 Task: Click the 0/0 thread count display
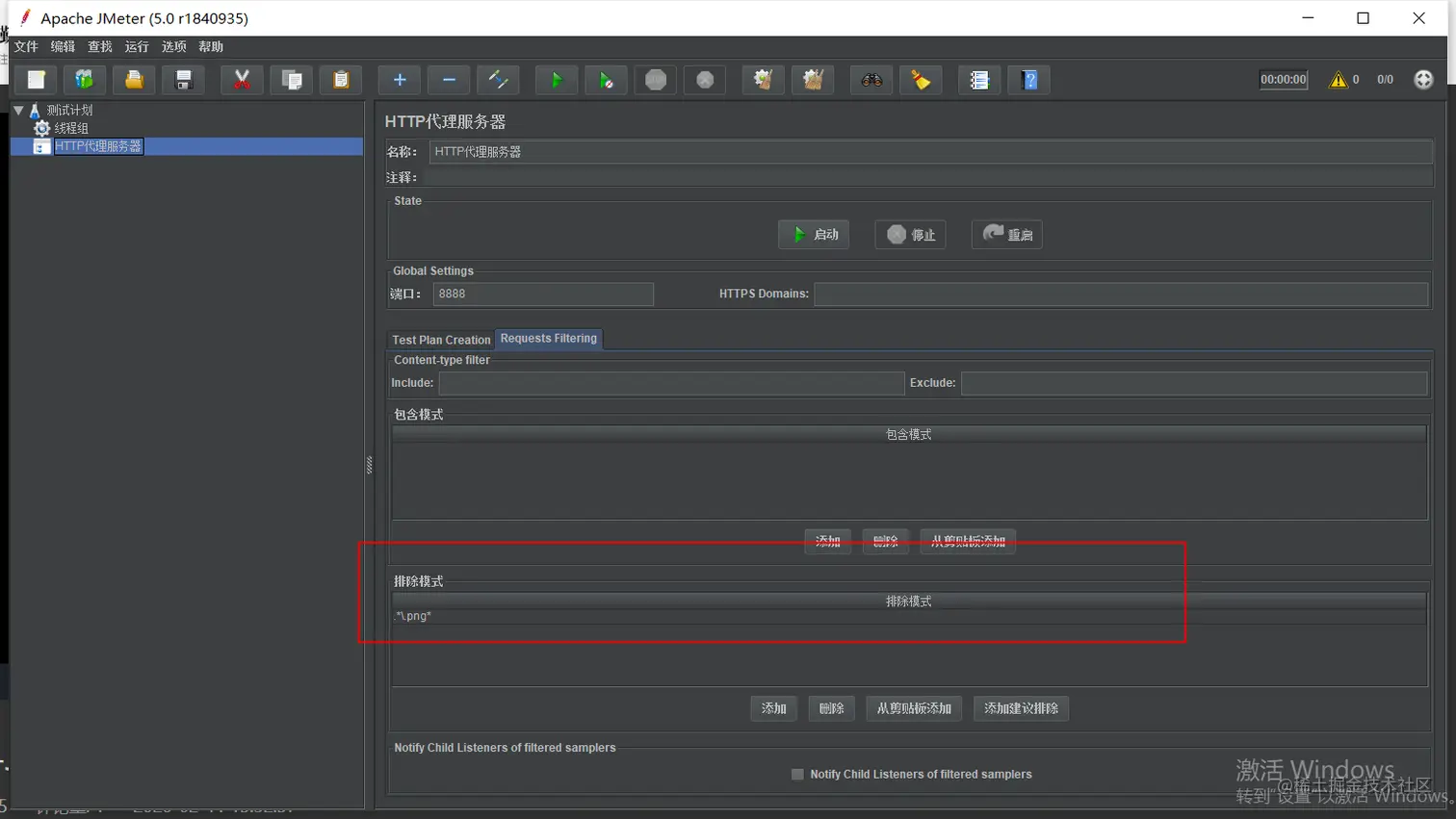click(x=1385, y=80)
